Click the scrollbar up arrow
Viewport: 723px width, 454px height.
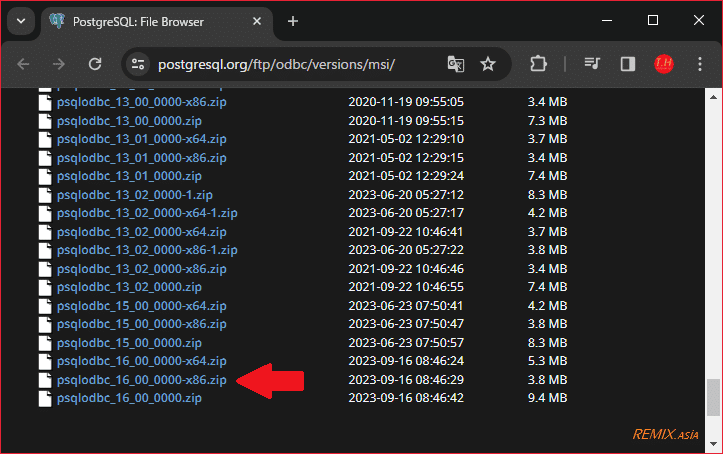[713, 97]
